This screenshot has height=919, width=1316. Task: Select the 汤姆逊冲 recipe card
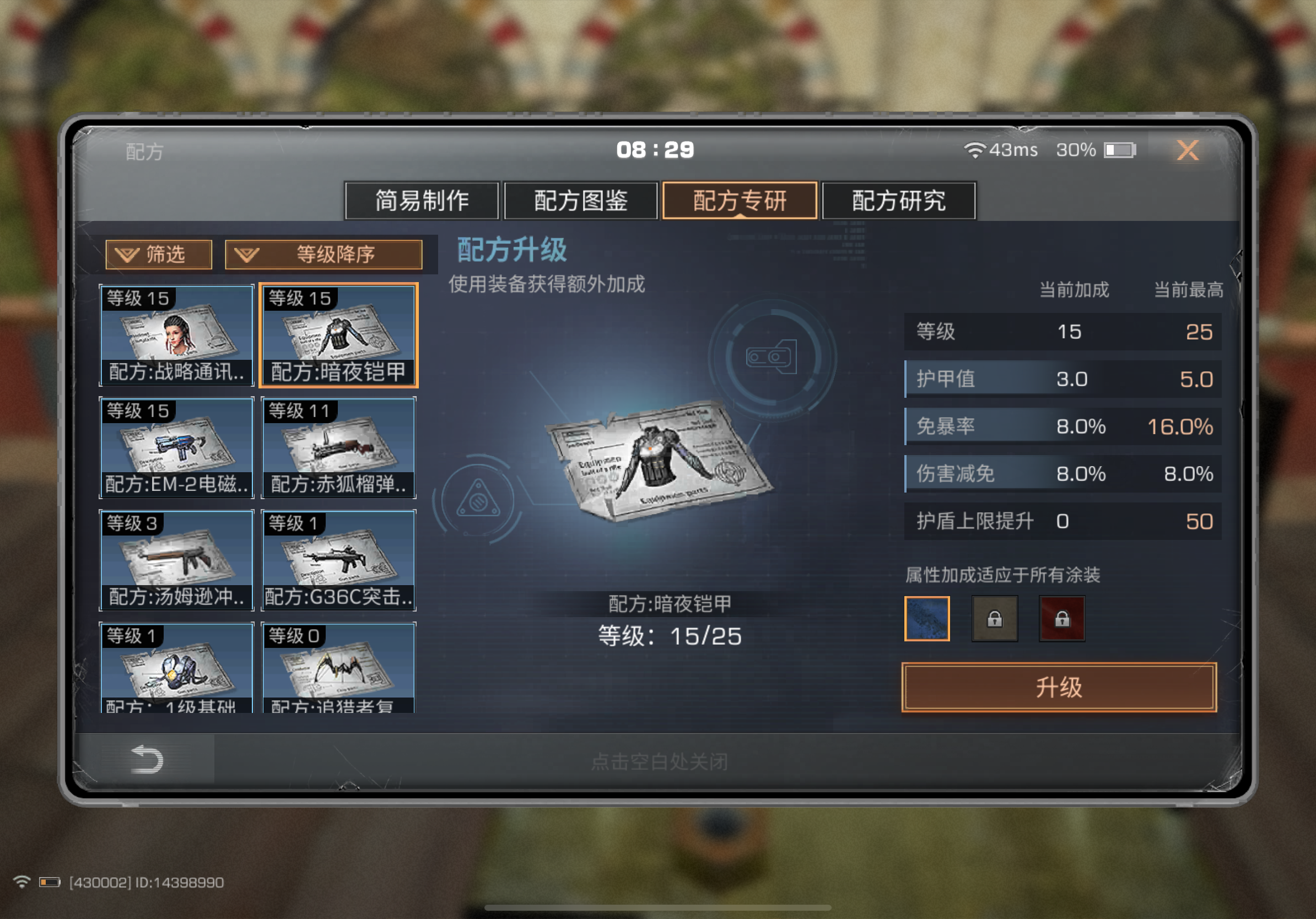(176, 560)
